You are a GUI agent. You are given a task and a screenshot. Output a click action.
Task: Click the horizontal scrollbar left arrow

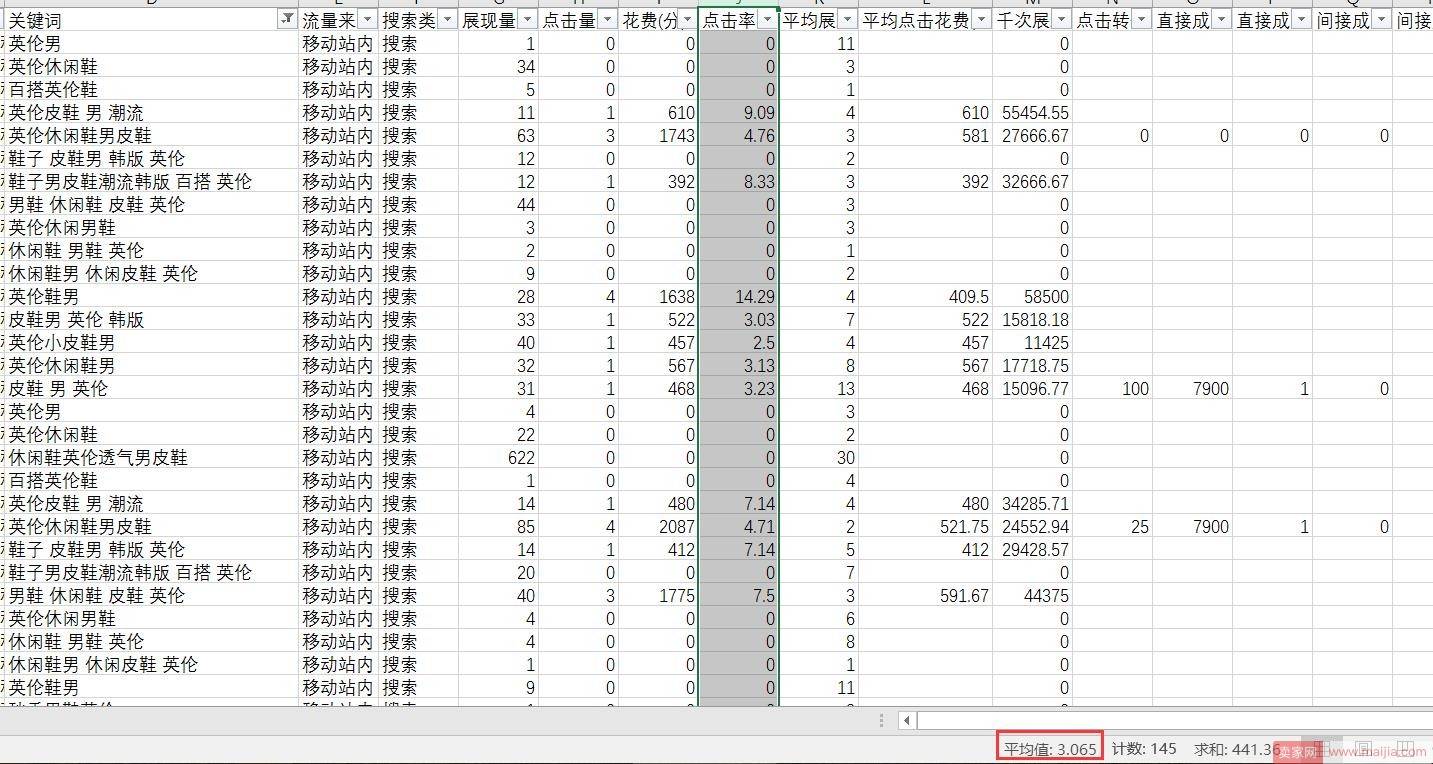point(906,720)
